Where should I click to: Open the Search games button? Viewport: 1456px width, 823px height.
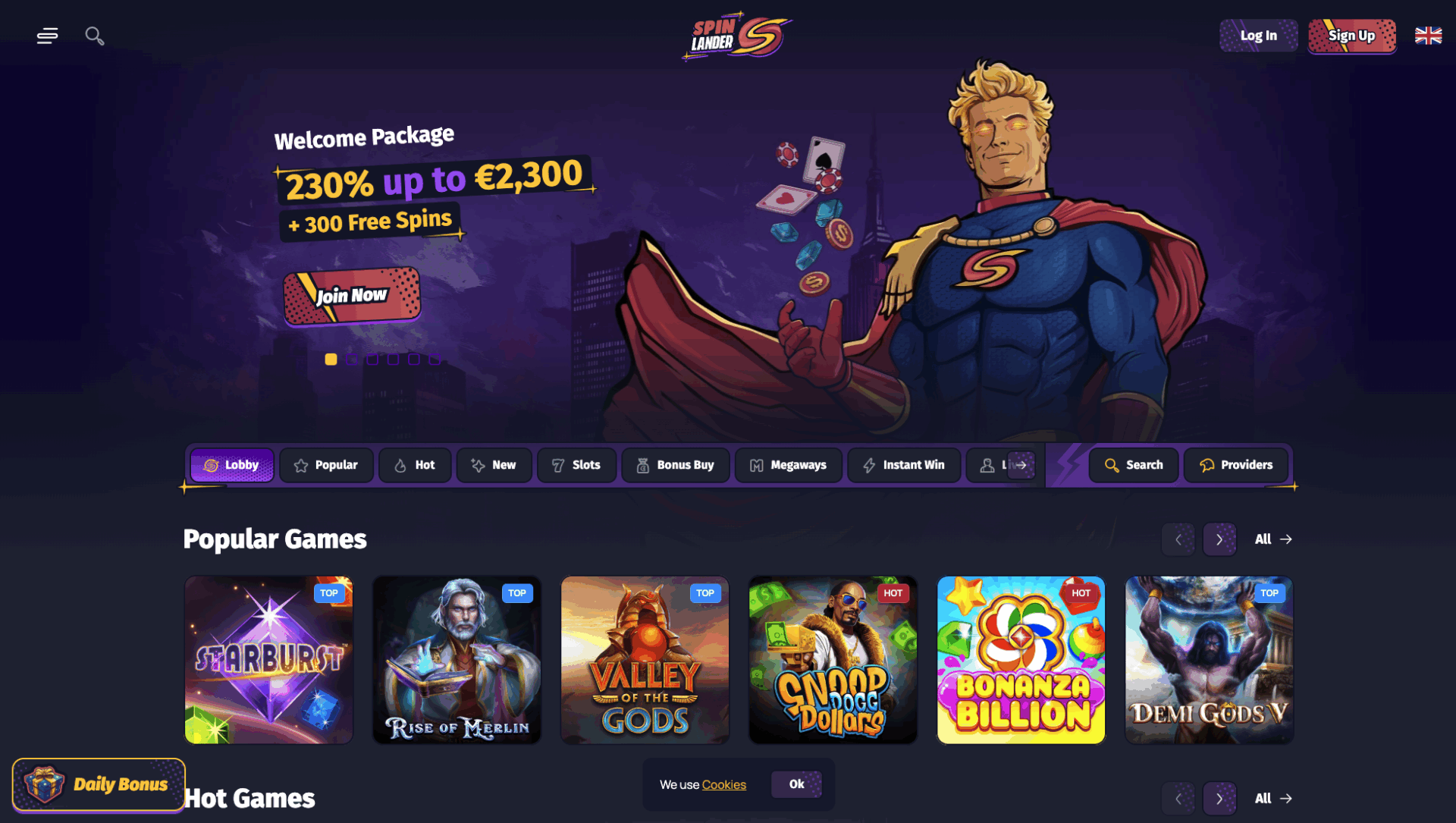[1133, 465]
